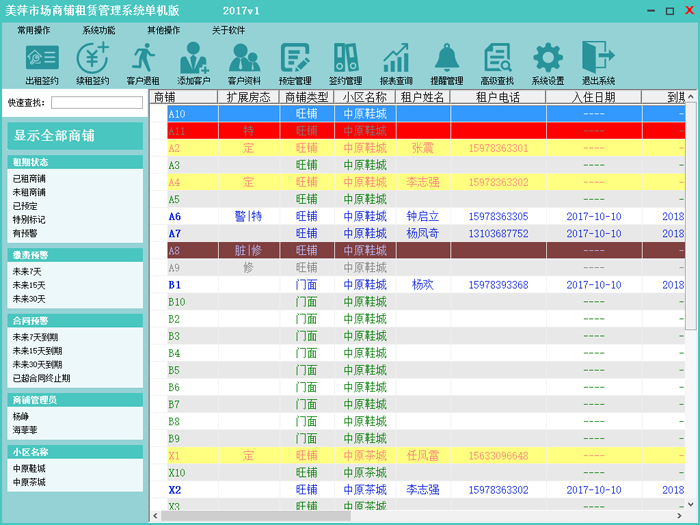Open the 常用操作 menu
700x525 pixels.
(x=34, y=30)
